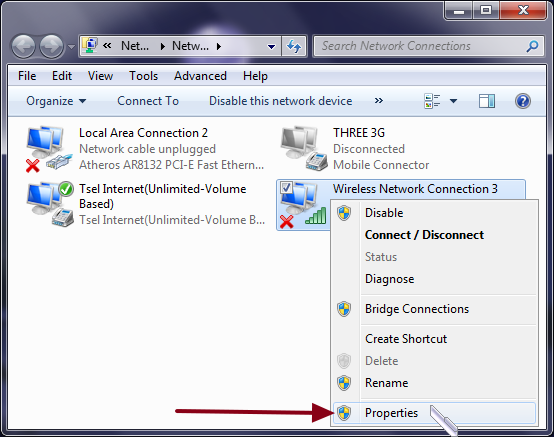Screen dimensions: 554x437
Task: Click 'Tsel Internet(Unlimited-Volume Based)' name
Action: tap(163, 196)
